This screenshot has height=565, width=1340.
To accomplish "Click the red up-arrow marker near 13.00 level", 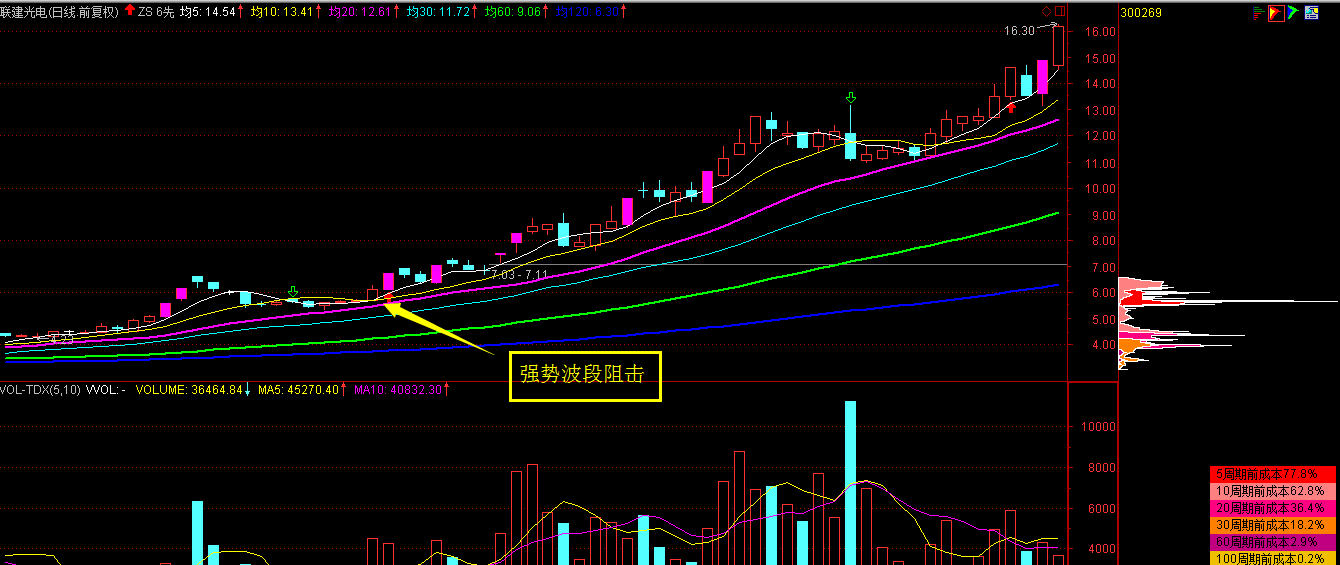I will (1011, 107).
